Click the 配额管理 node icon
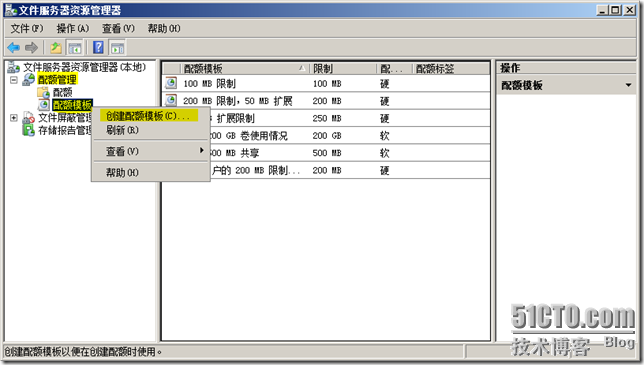The image size is (644, 365). pyautogui.click(x=28, y=79)
